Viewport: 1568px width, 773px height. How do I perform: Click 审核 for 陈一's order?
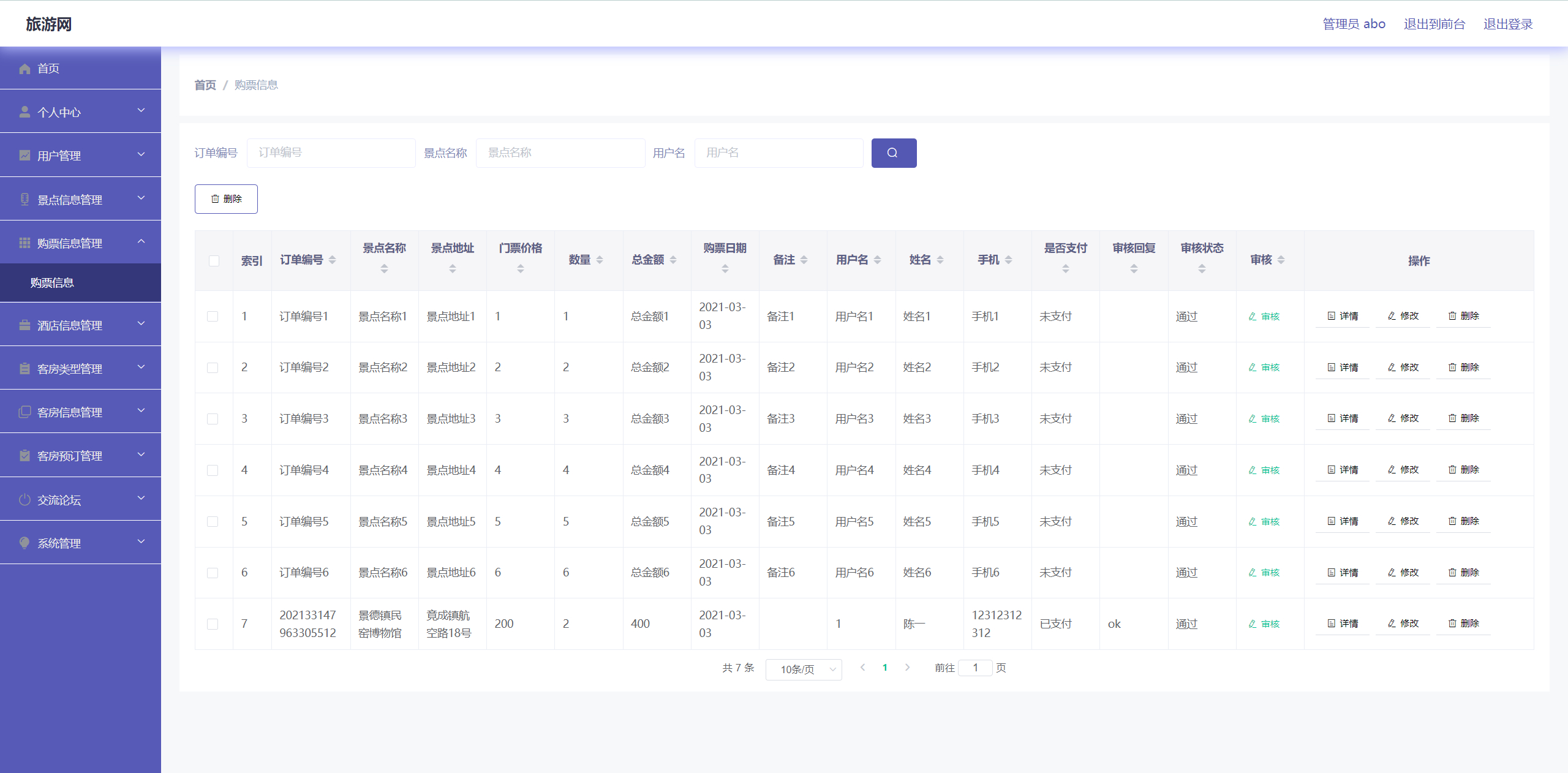[1264, 624]
